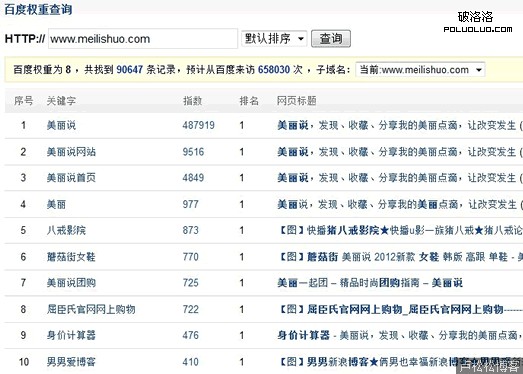The image size is (523, 374).
Task: Open the 八戒影院 keyword link
Action: pyautogui.click(x=66, y=230)
